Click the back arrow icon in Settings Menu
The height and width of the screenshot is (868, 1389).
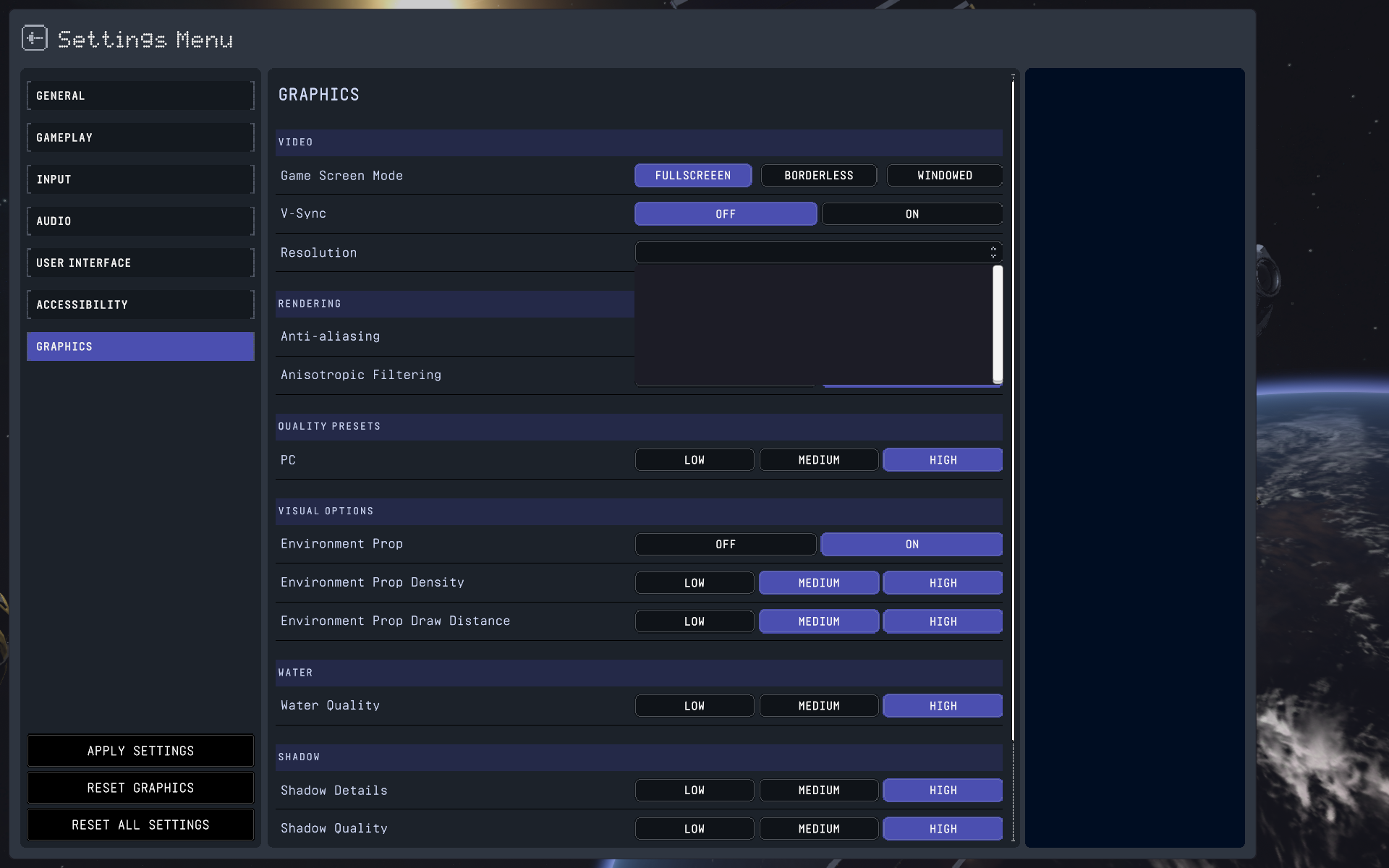click(33, 39)
